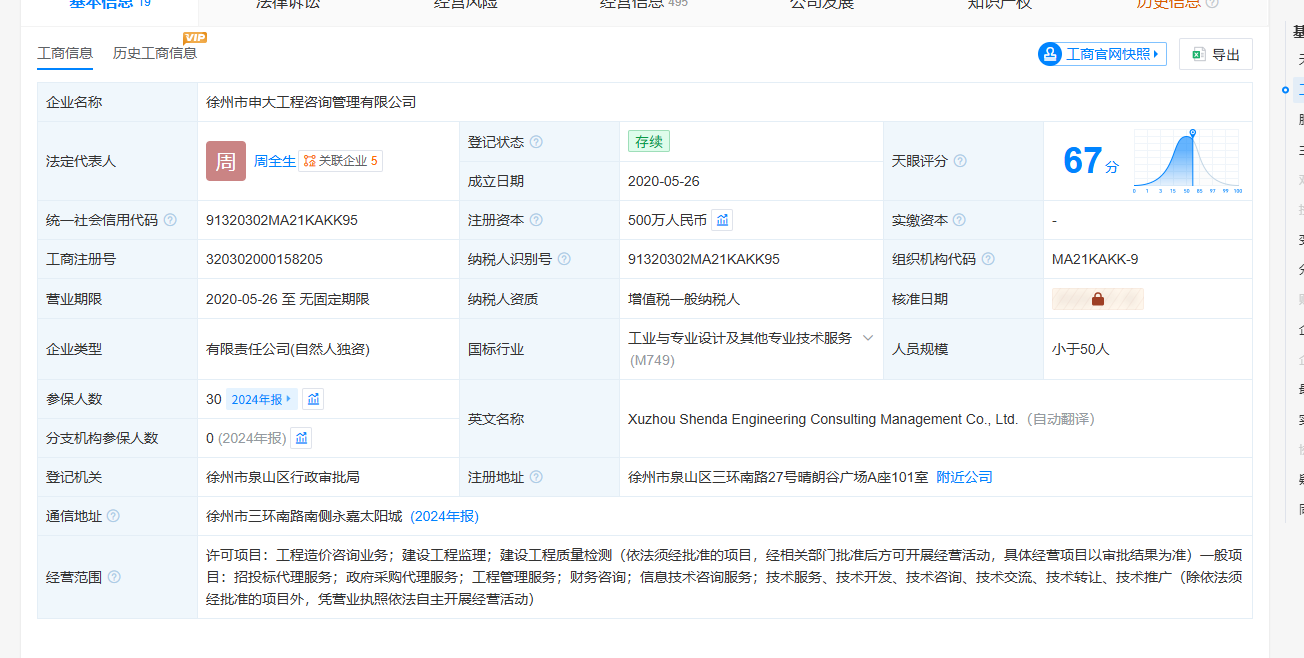Viewport: 1304px width, 658px height.
Task: Expand the 国标行业 industry chevron
Action: coord(867,338)
